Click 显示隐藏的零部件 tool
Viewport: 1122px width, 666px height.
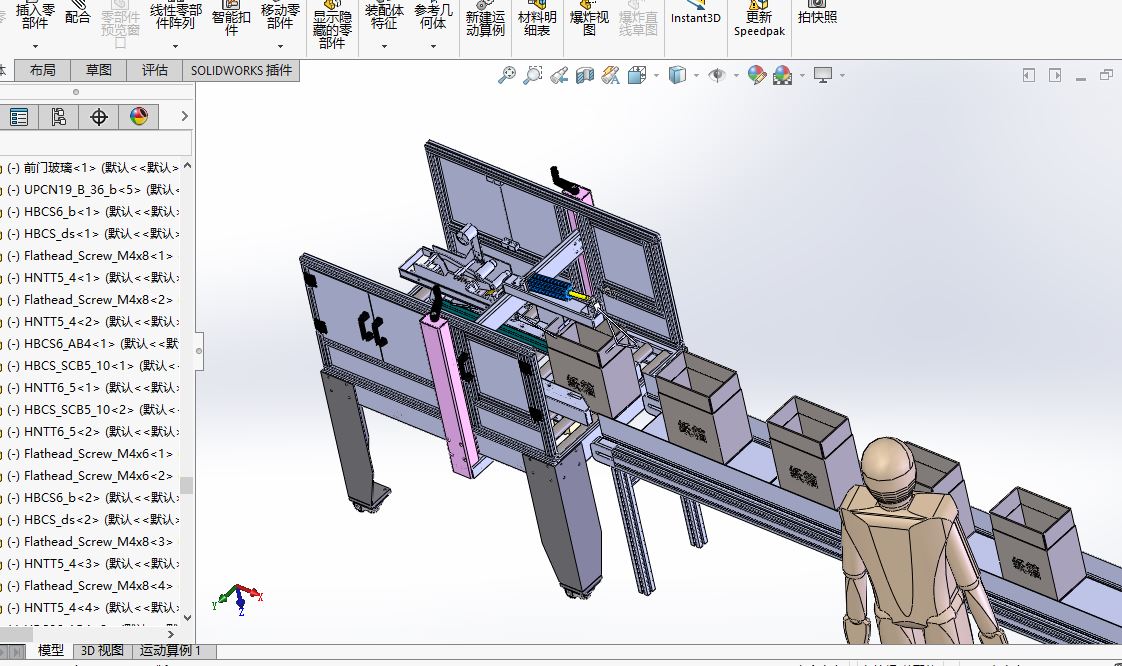[332, 25]
